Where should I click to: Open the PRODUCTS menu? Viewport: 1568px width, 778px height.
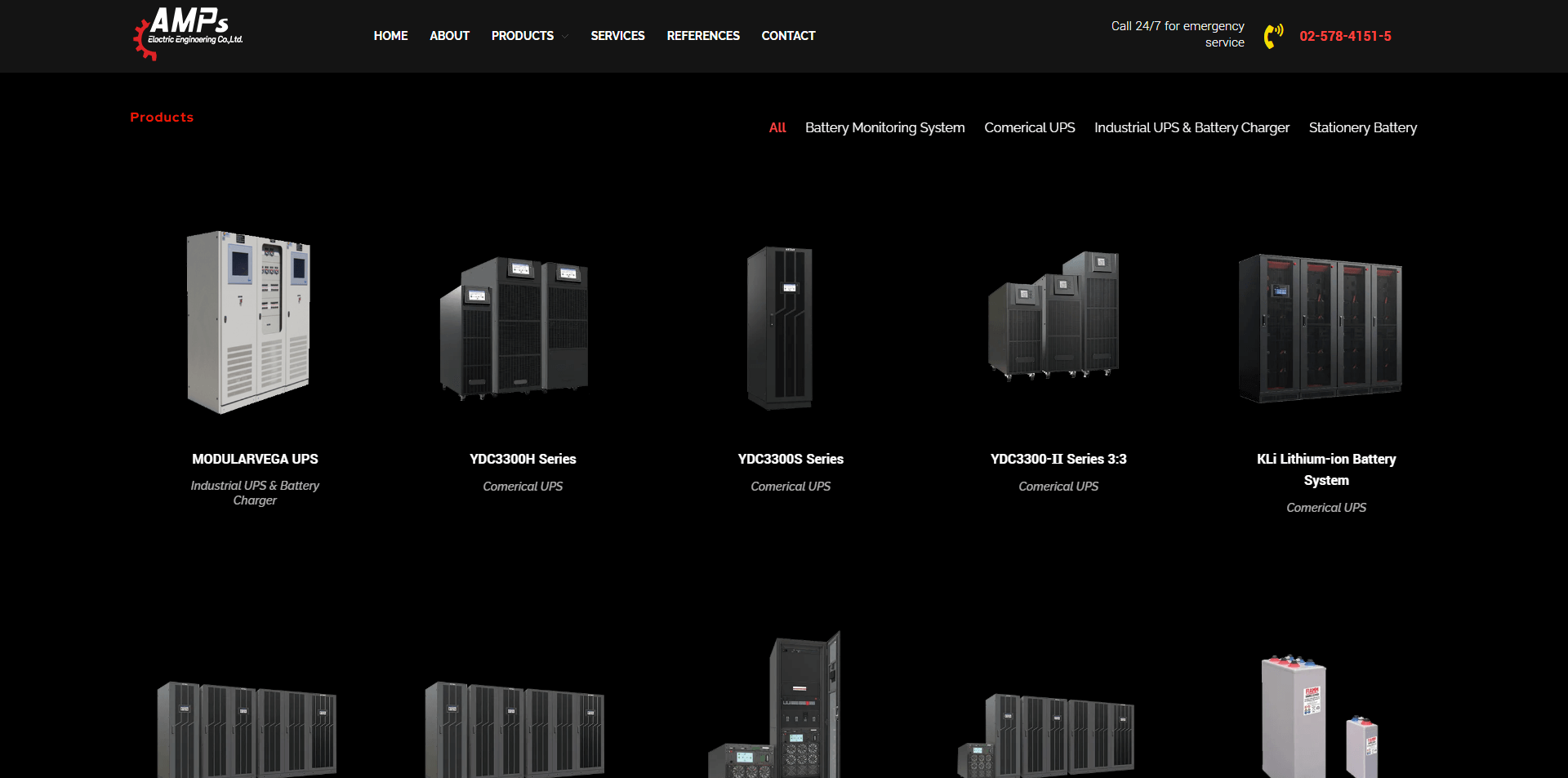[523, 36]
